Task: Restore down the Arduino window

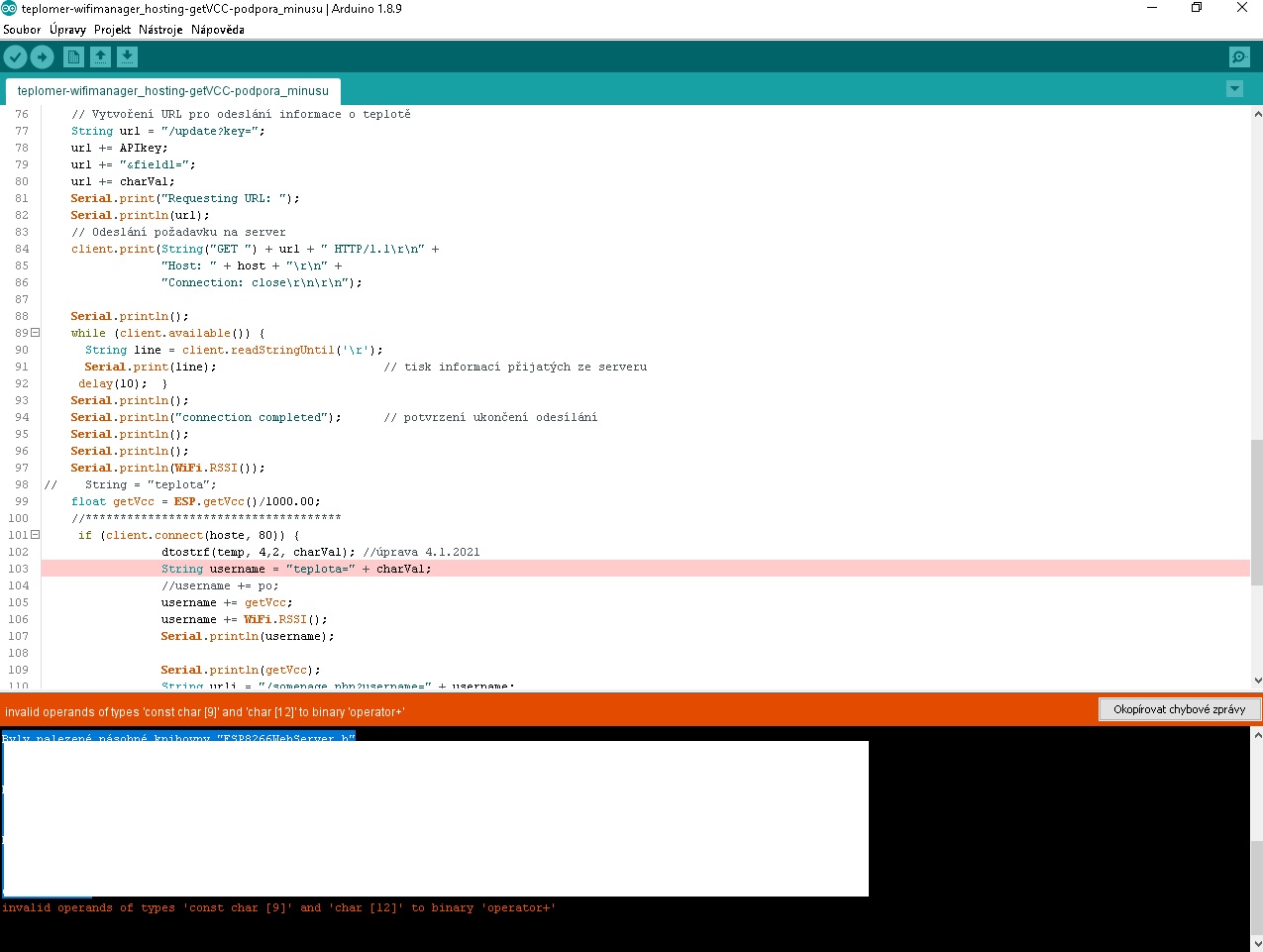Action: pyautogui.click(x=1196, y=8)
